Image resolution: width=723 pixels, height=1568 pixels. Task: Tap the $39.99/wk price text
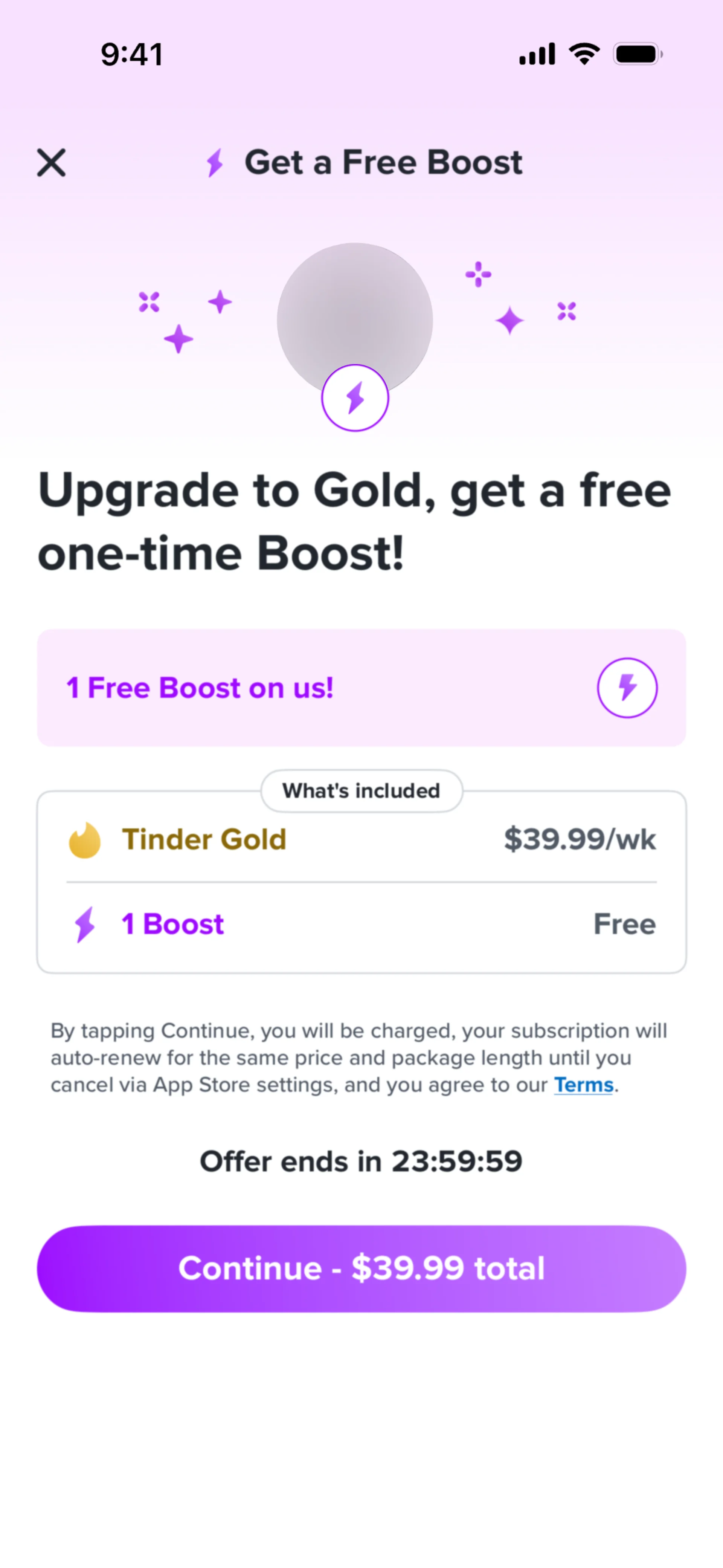point(580,839)
